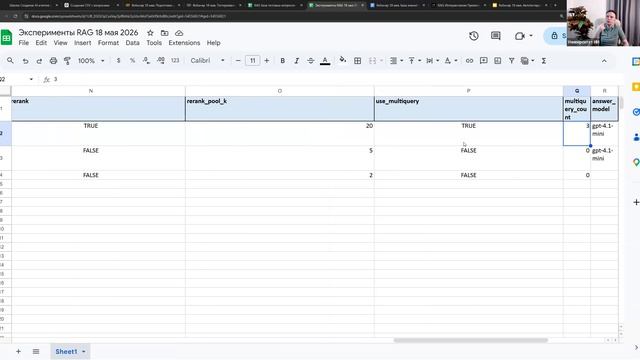Open the Calibri font dropdown
The image size is (640, 360).
click(207, 60)
